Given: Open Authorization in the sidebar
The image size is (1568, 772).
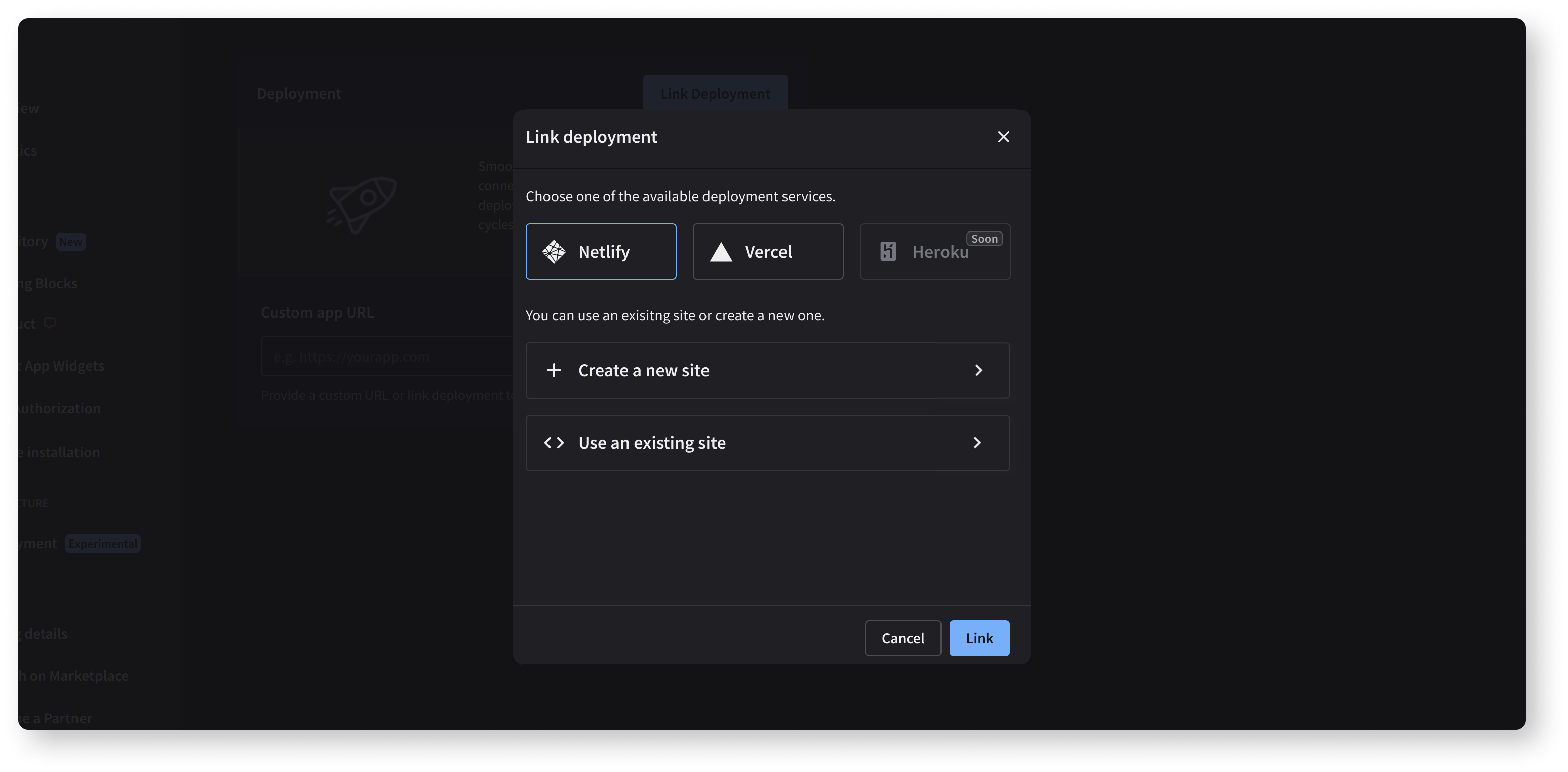Looking at the screenshot, I should 59,408.
